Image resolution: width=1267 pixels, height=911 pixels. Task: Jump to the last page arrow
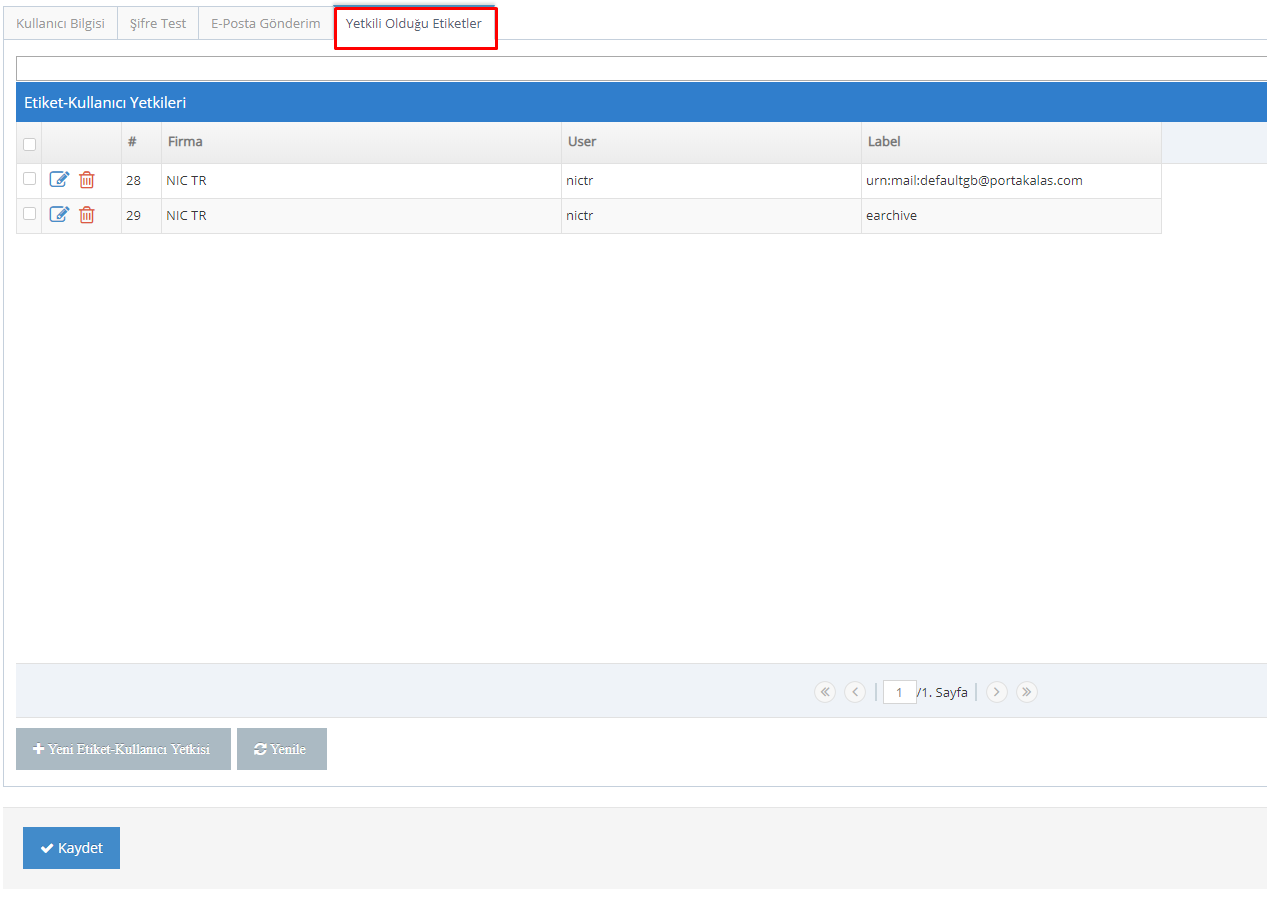[1026, 692]
